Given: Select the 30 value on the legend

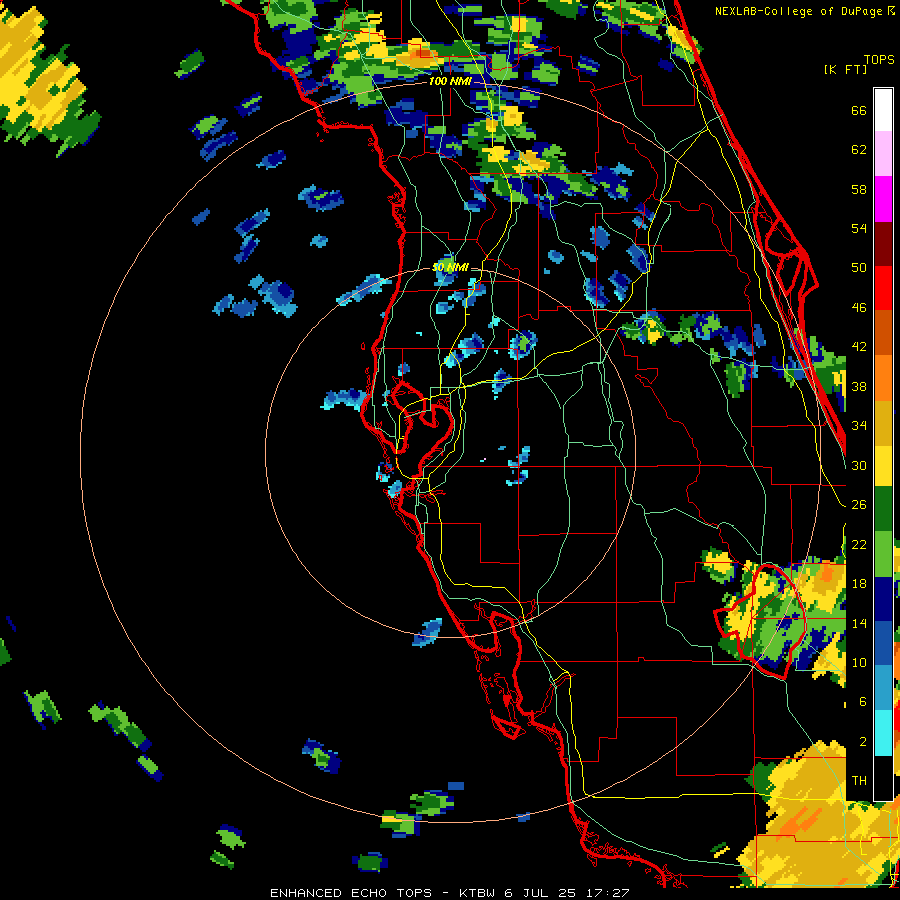Looking at the screenshot, I should pyautogui.click(x=859, y=465).
